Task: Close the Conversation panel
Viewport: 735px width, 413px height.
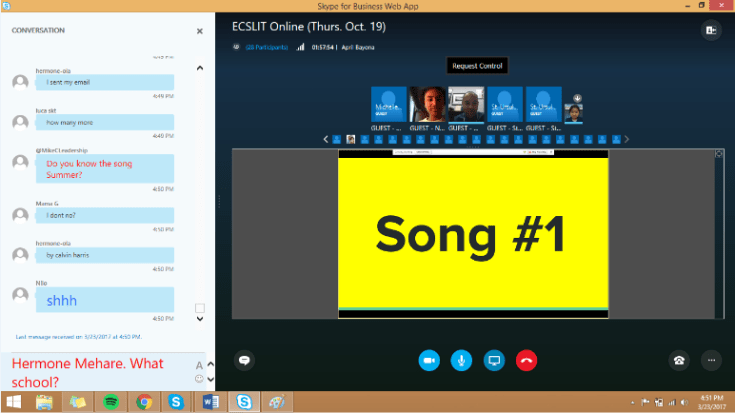Action: (x=200, y=31)
